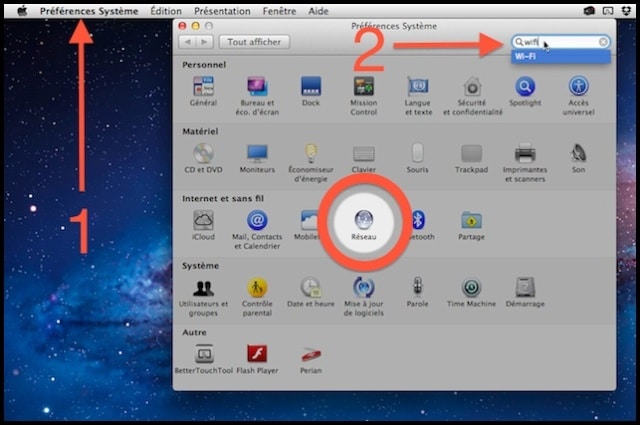Go back with the left arrow button
640x425 pixels.
click(x=187, y=42)
